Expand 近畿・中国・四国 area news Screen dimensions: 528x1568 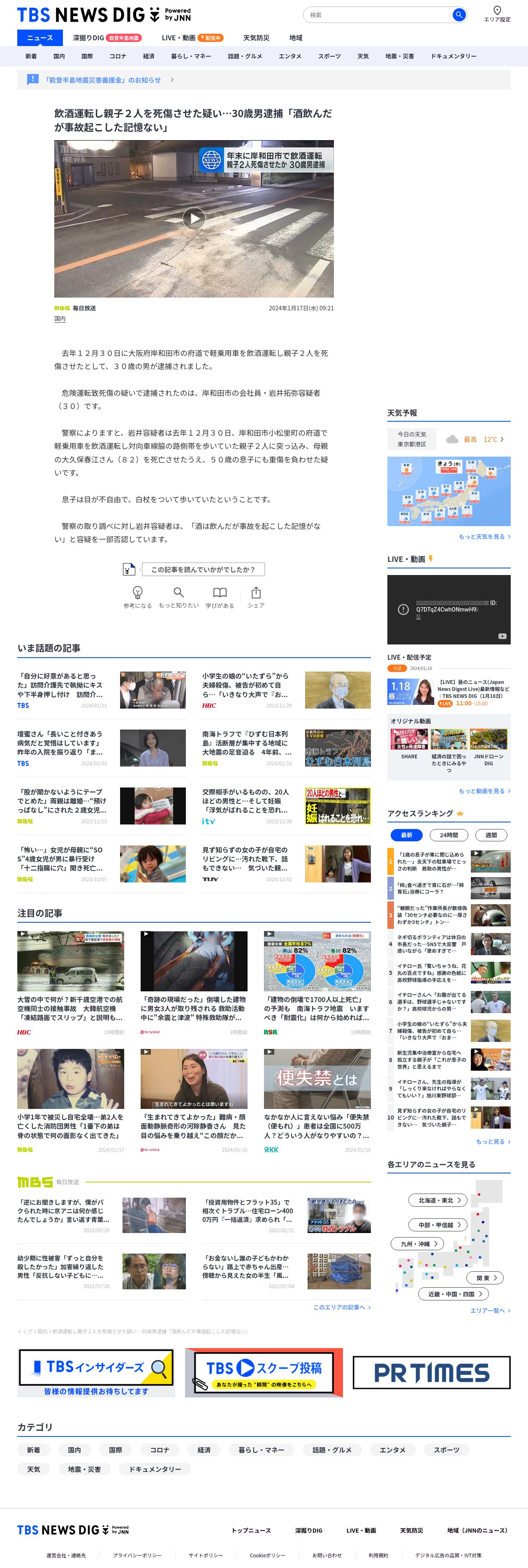[x=454, y=1294]
